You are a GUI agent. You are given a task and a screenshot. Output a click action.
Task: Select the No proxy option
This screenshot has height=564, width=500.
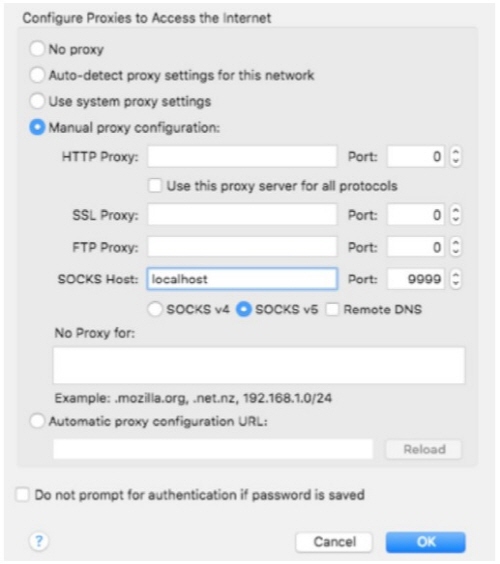pos(37,49)
